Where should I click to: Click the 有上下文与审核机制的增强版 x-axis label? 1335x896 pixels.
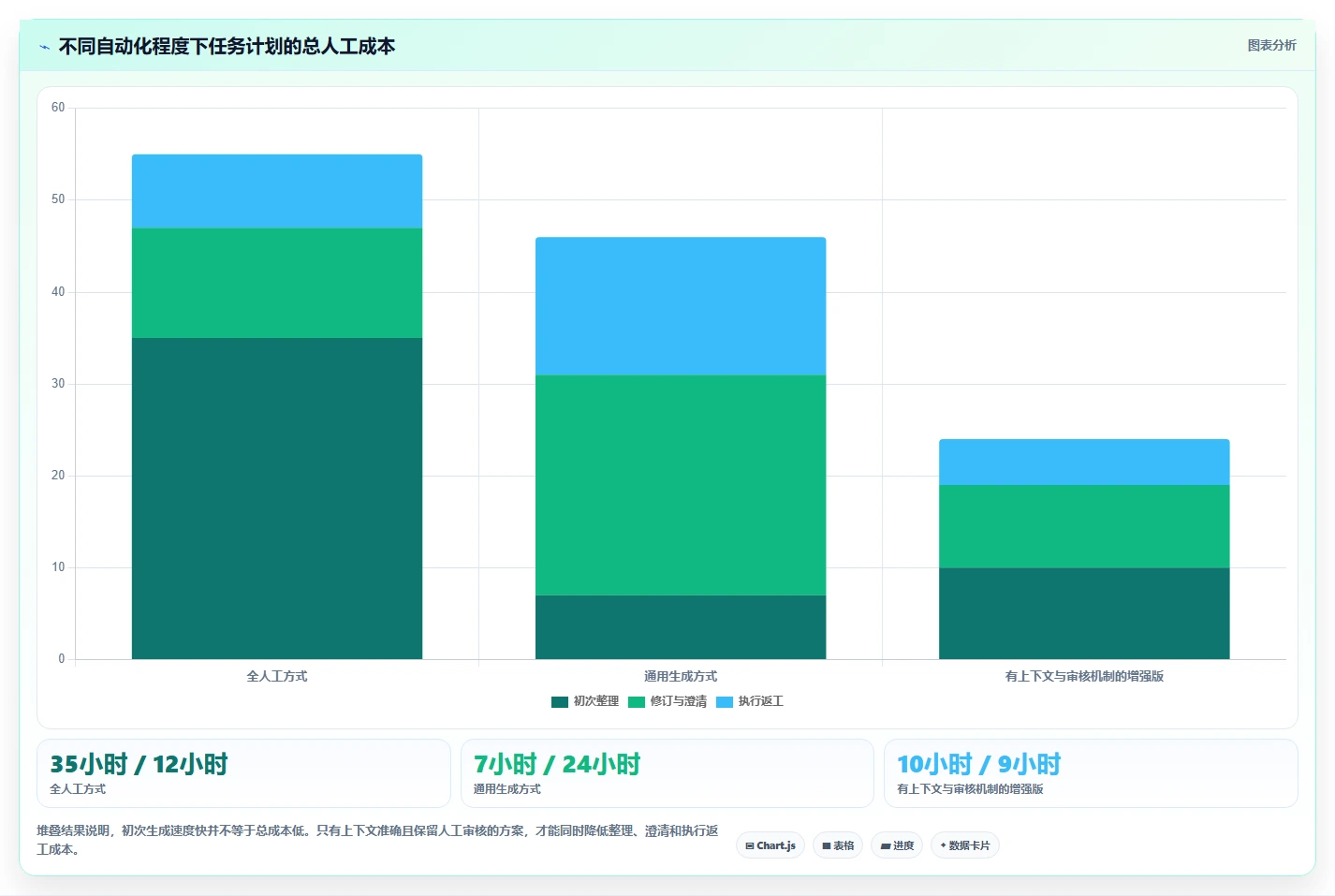[1084, 676]
